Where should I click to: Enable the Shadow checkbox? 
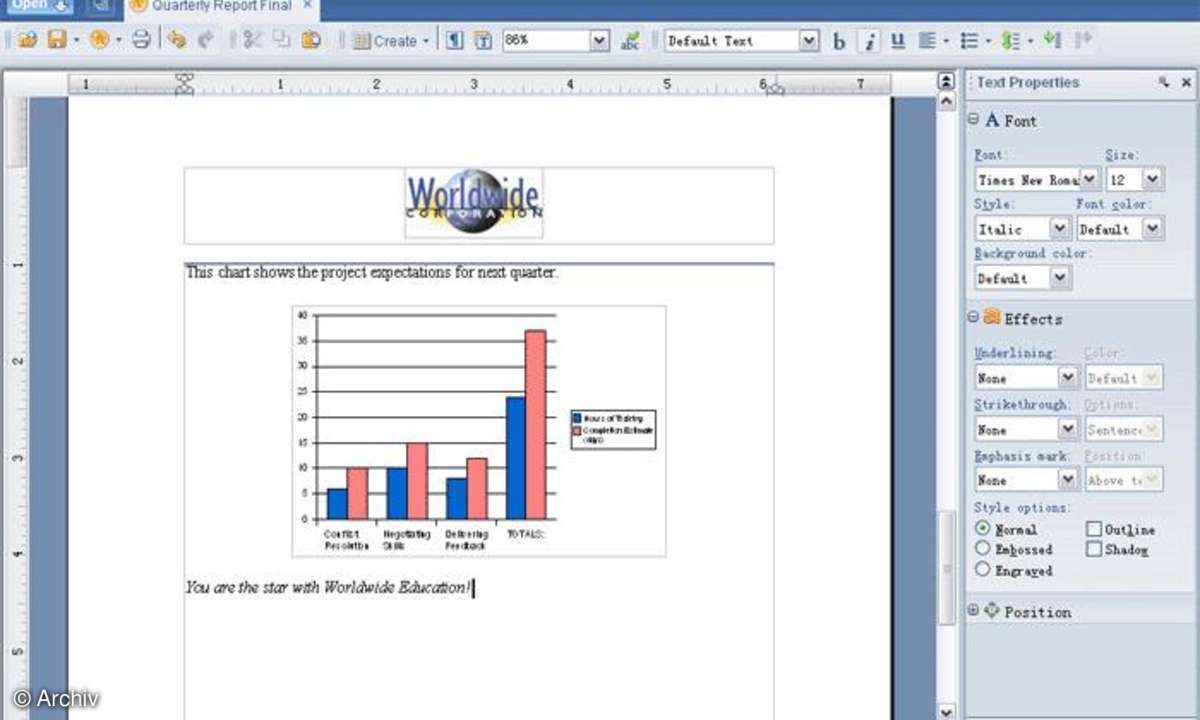(1094, 549)
